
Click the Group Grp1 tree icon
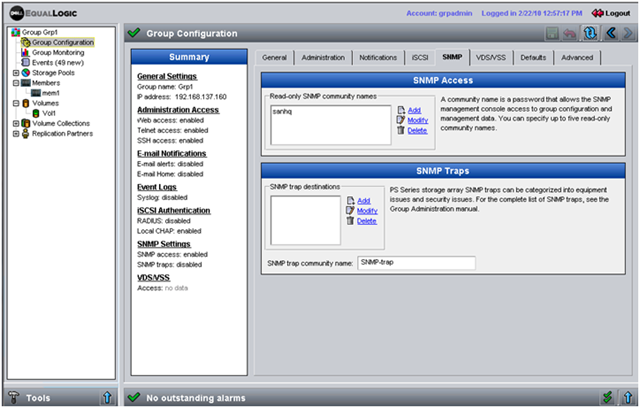pos(16,32)
